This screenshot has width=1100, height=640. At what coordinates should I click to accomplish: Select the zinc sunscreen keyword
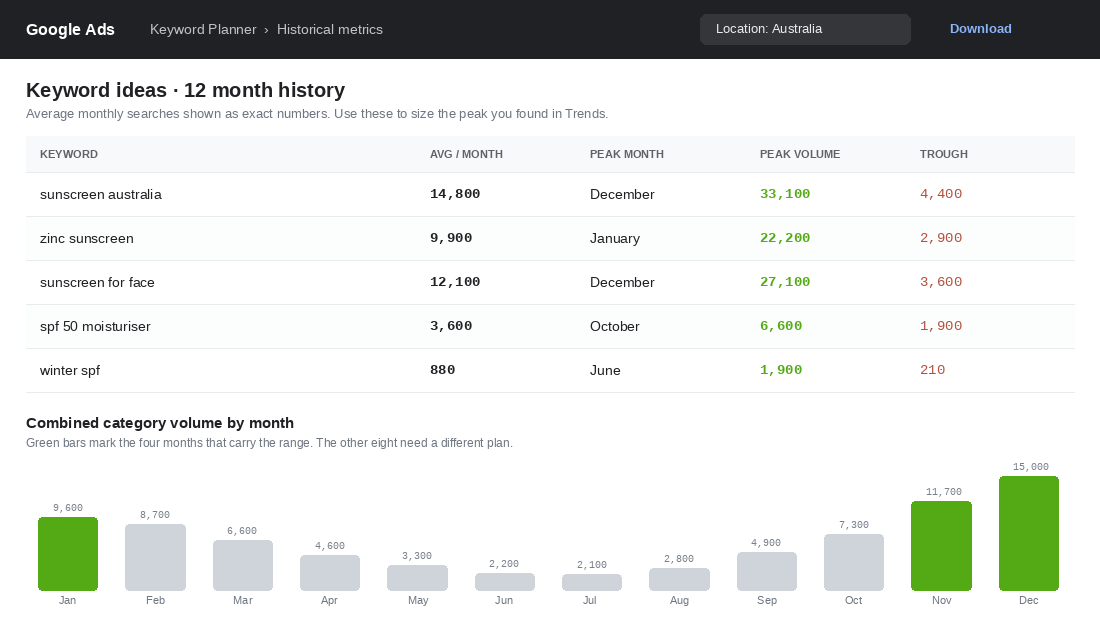tap(86, 239)
